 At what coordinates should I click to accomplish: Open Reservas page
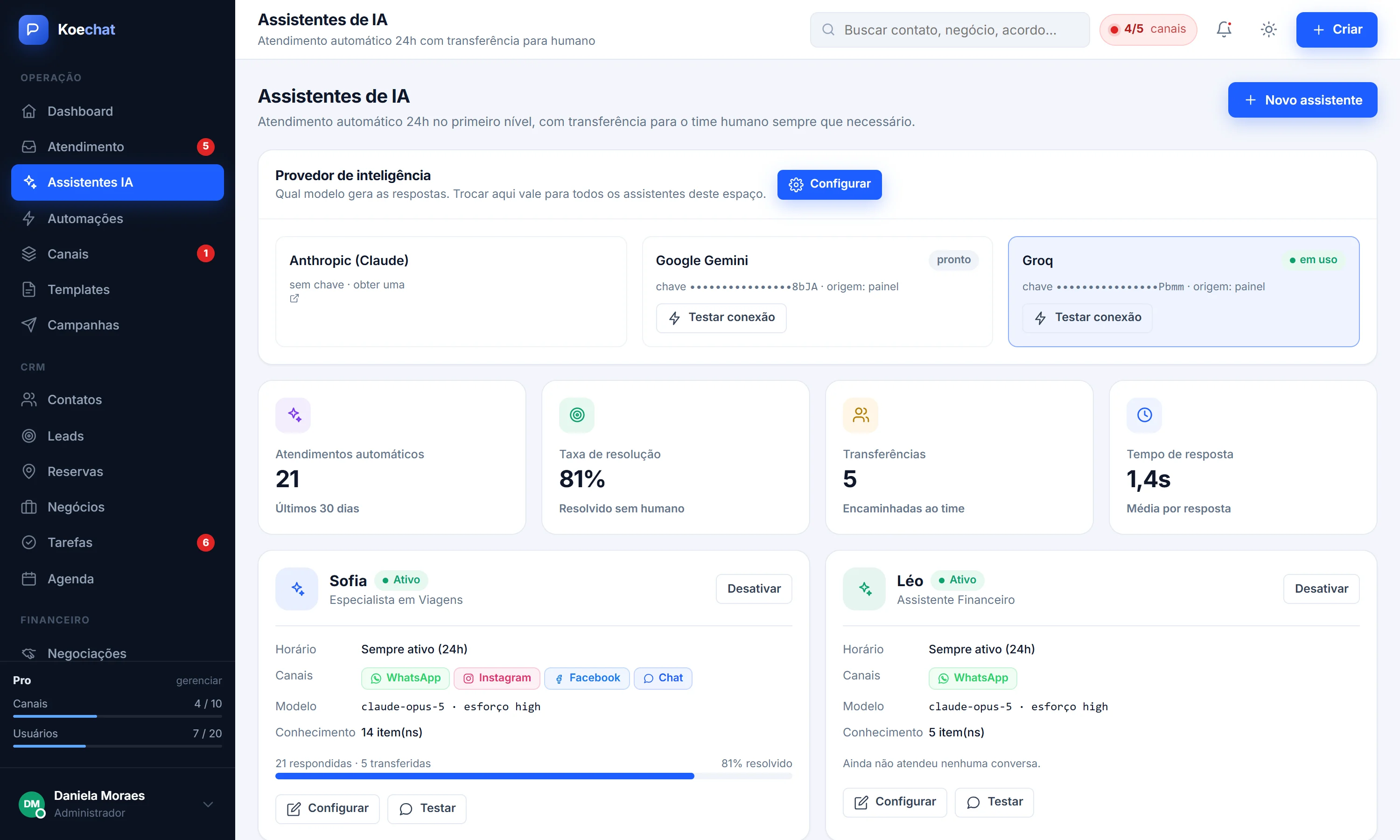click(118, 471)
